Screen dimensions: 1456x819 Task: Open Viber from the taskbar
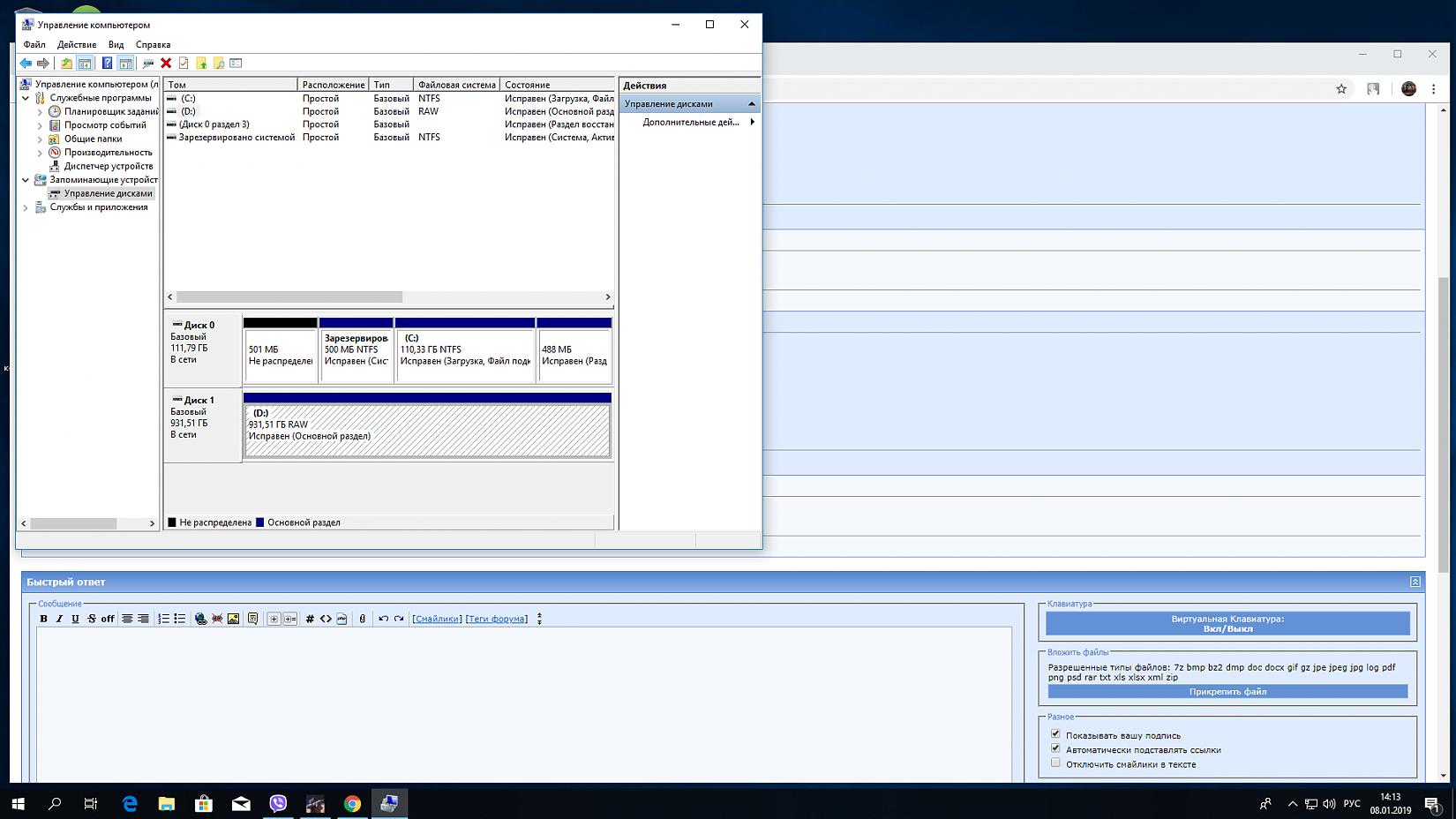pos(278,803)
